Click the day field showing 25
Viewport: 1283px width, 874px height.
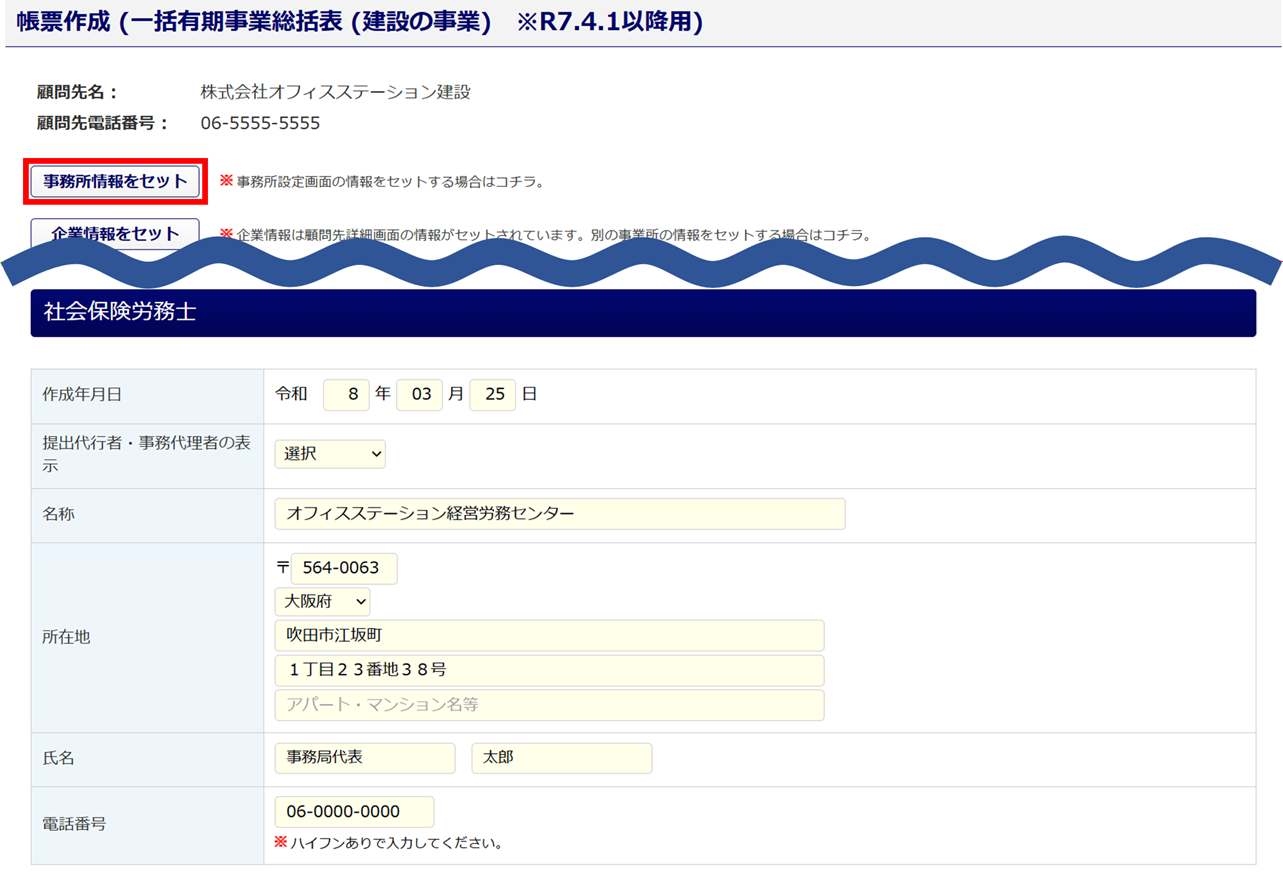(493, 395)
